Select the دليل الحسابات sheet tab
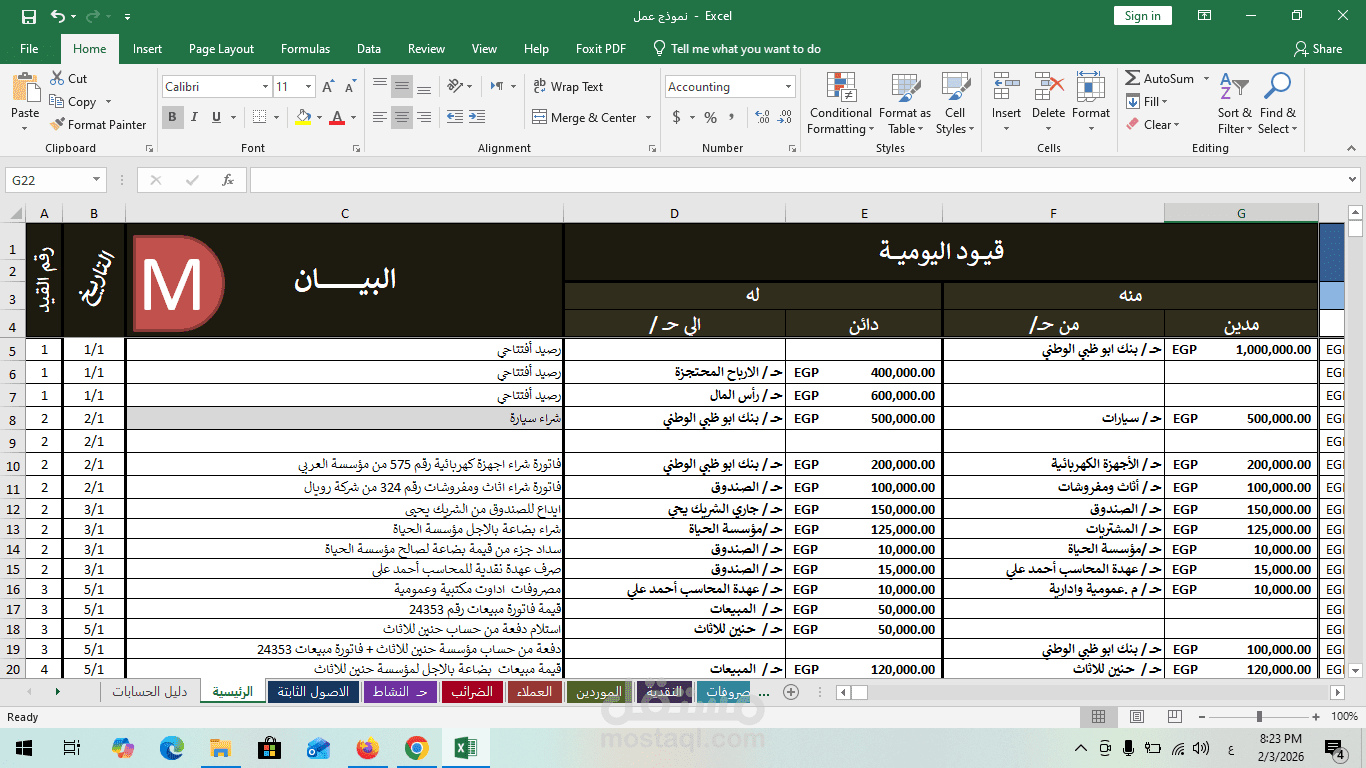 tap(149, 692)
